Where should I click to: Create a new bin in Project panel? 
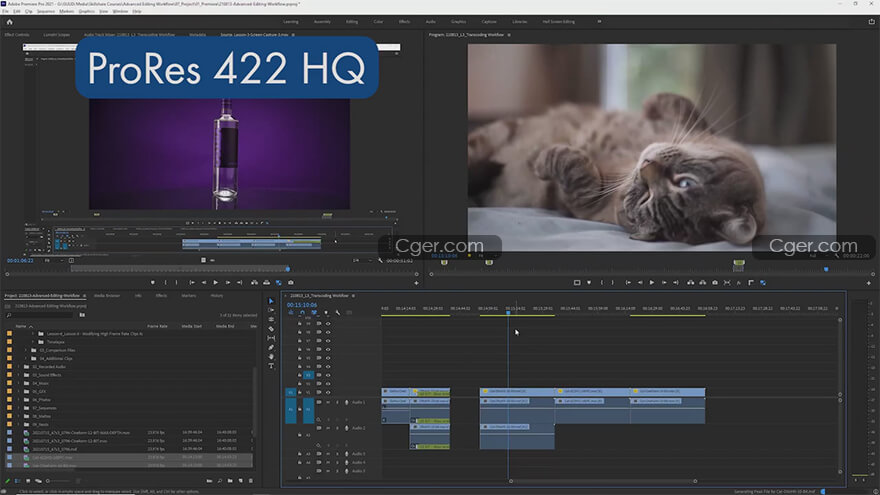coord(230,481)
